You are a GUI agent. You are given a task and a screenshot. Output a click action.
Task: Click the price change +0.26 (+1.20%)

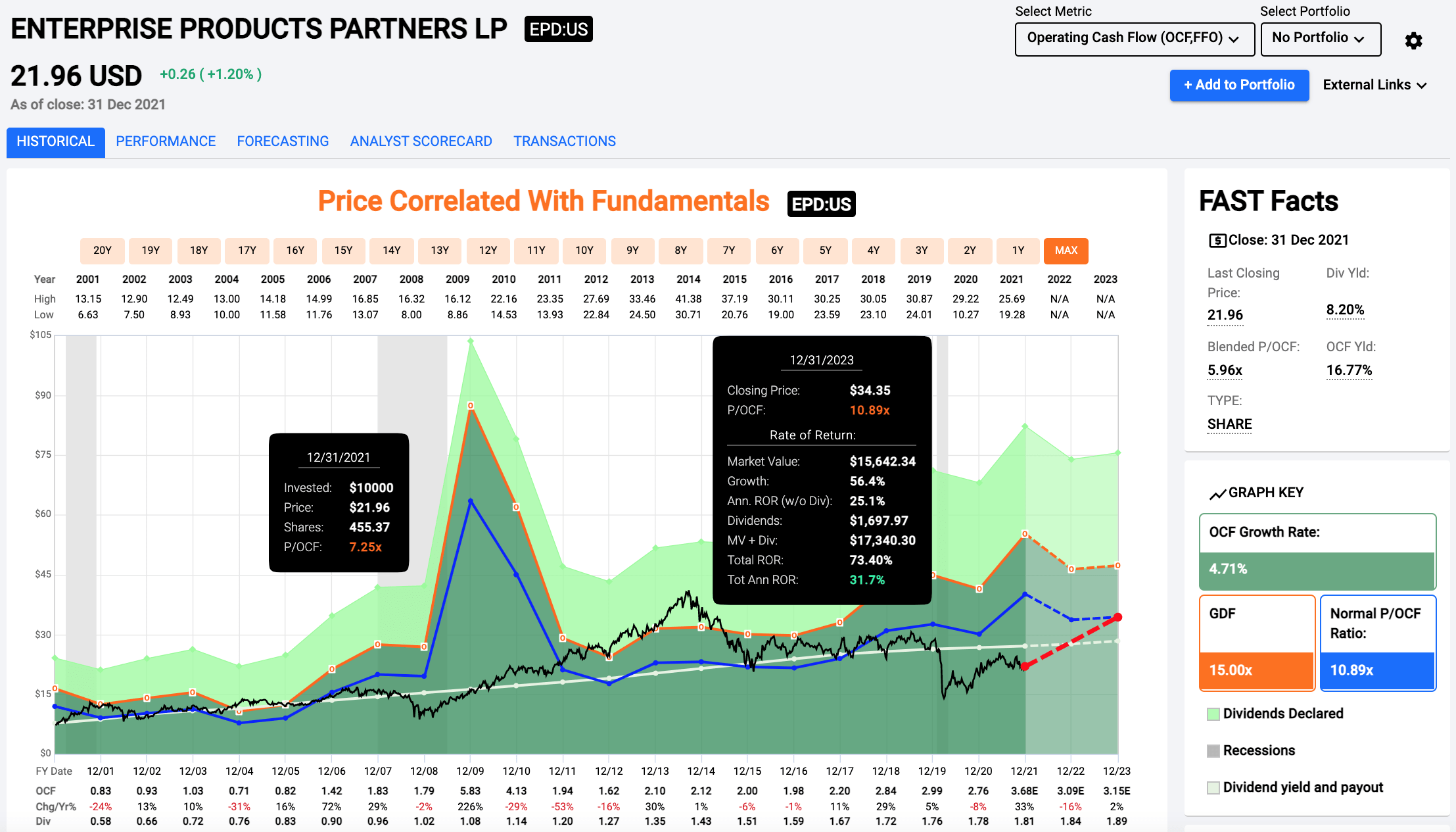pos(211,75)
